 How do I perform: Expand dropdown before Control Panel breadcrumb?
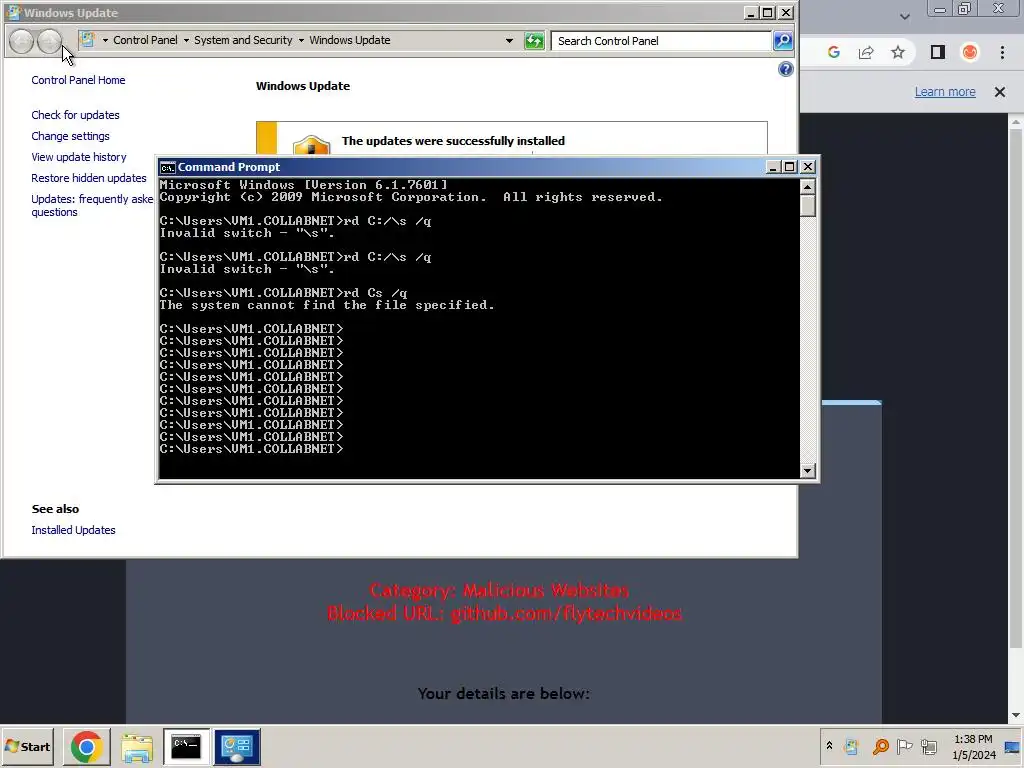104,40
